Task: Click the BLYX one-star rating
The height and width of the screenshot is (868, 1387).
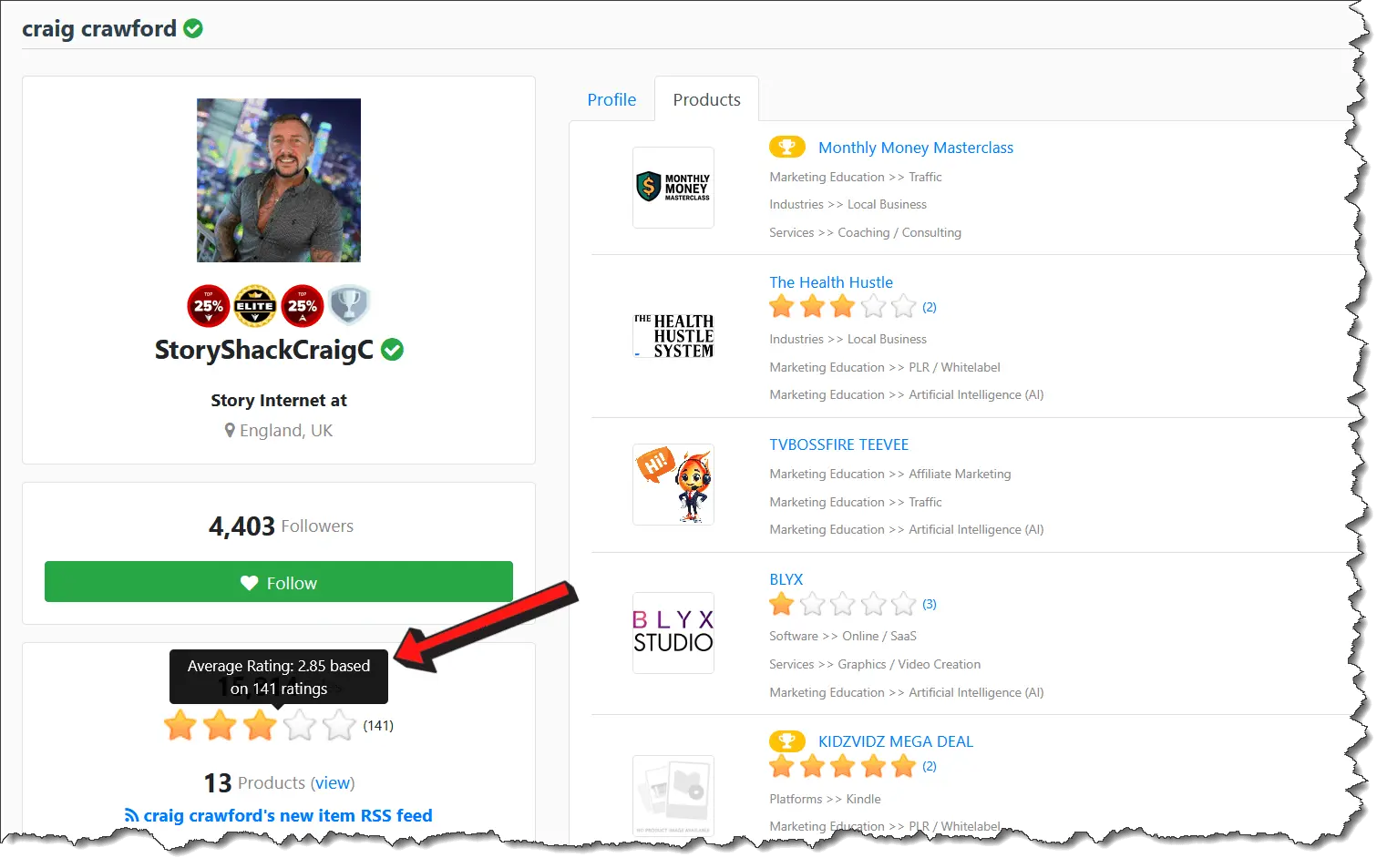Action: coord(843,604)
